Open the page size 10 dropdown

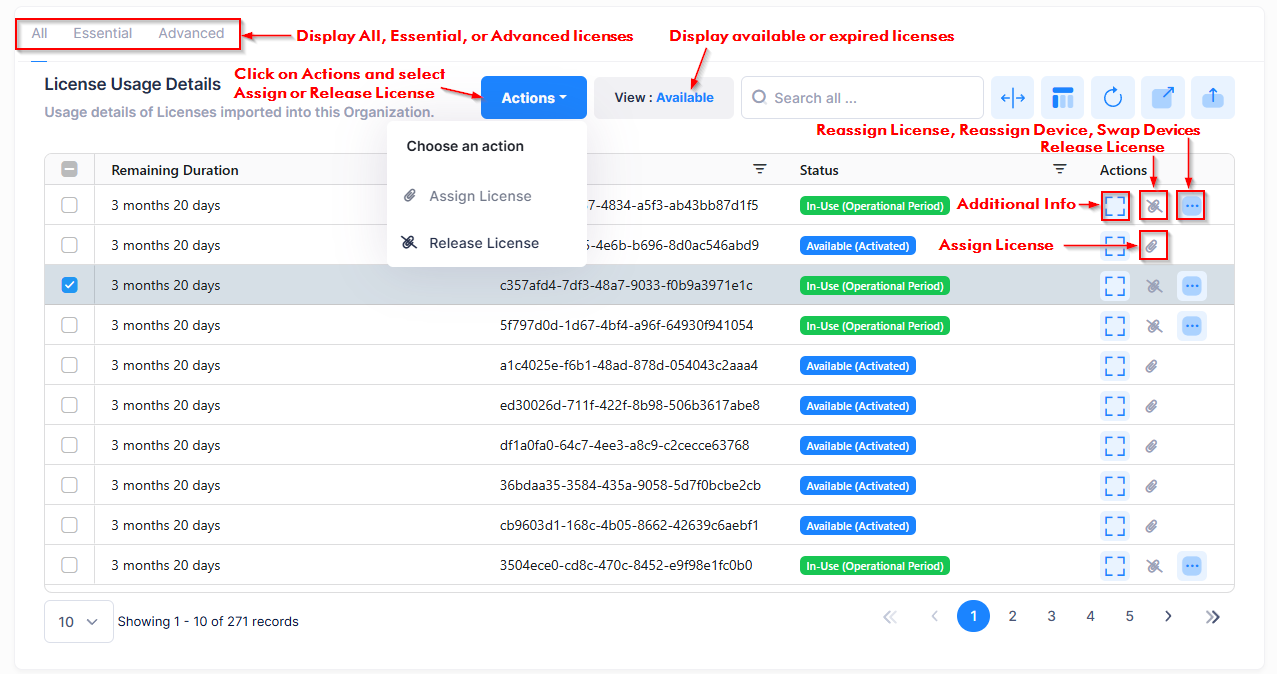coord(78,621)
